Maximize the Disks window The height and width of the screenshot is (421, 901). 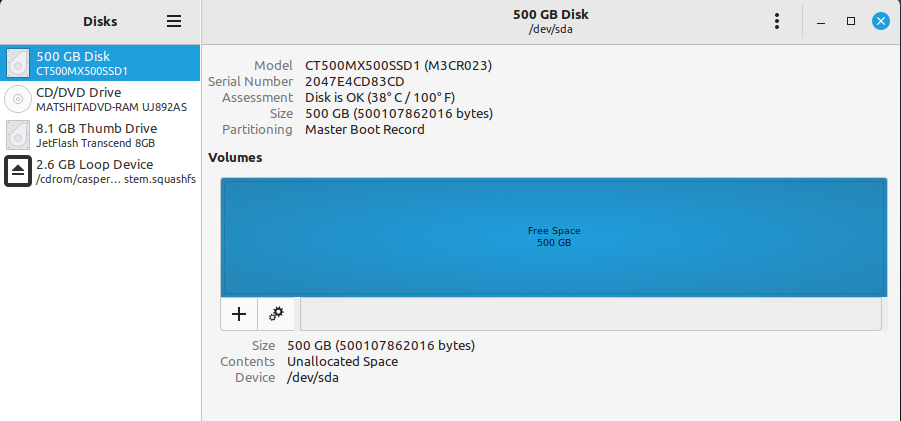pyautogui.click(x=851, y=21)
